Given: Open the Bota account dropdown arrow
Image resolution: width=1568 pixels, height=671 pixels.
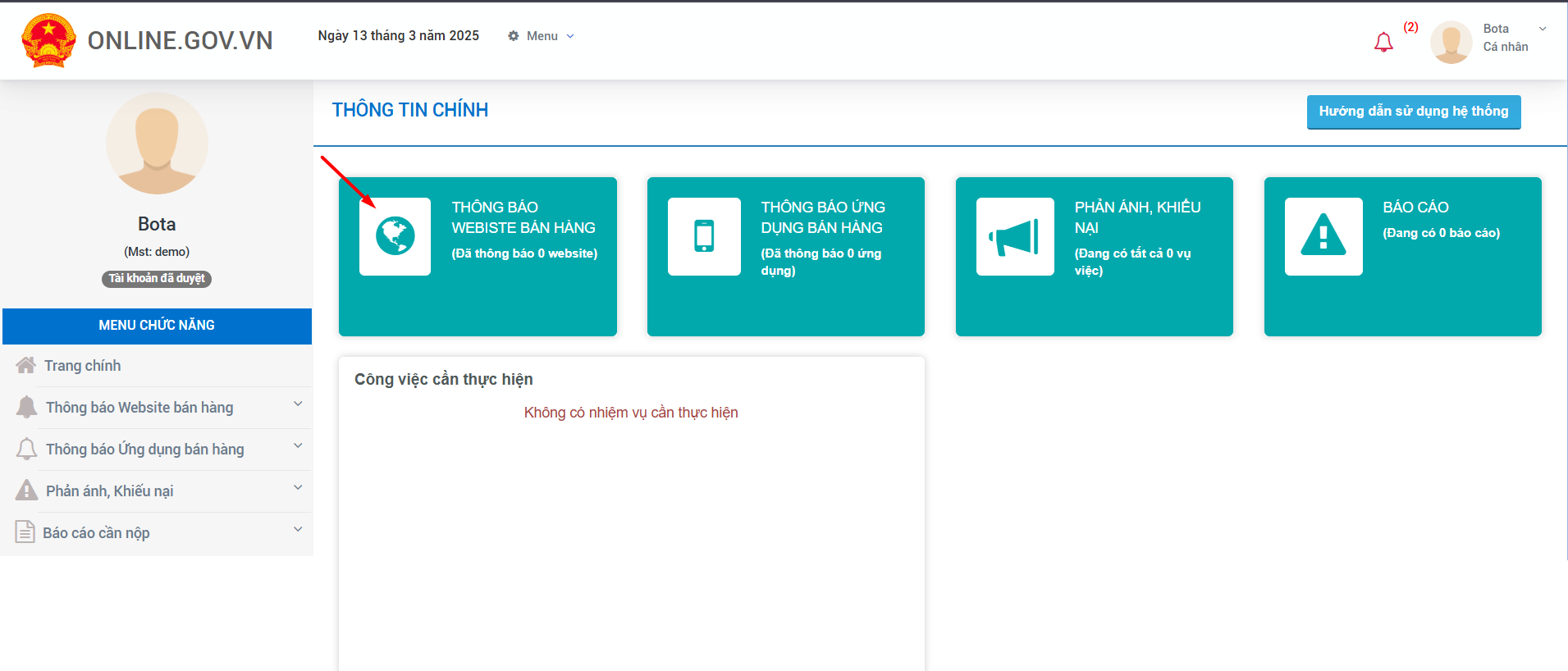Looking at the screenshot, I should click(1543, 29).
